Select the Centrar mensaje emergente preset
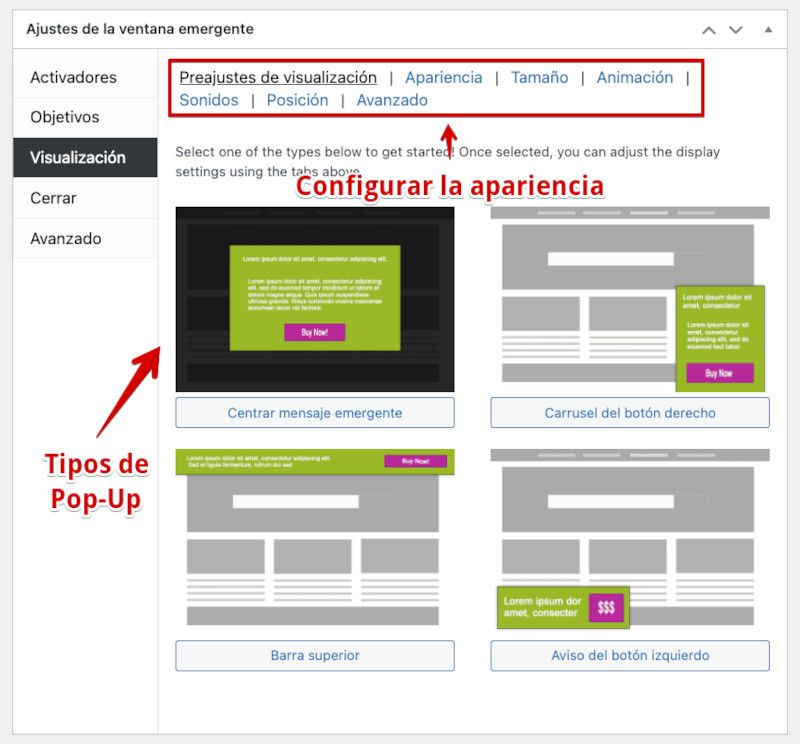This screenshot has width=800, height=744. coord(314,412)
